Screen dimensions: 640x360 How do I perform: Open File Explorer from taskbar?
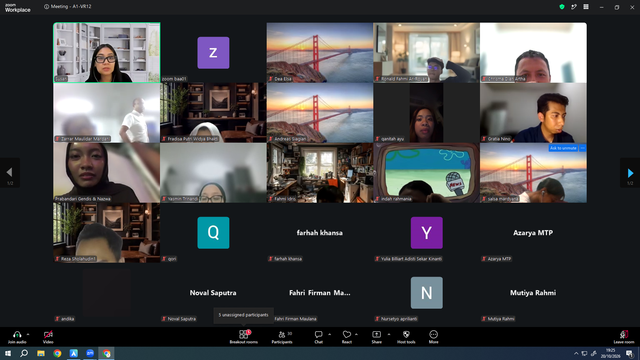point(41,353)
